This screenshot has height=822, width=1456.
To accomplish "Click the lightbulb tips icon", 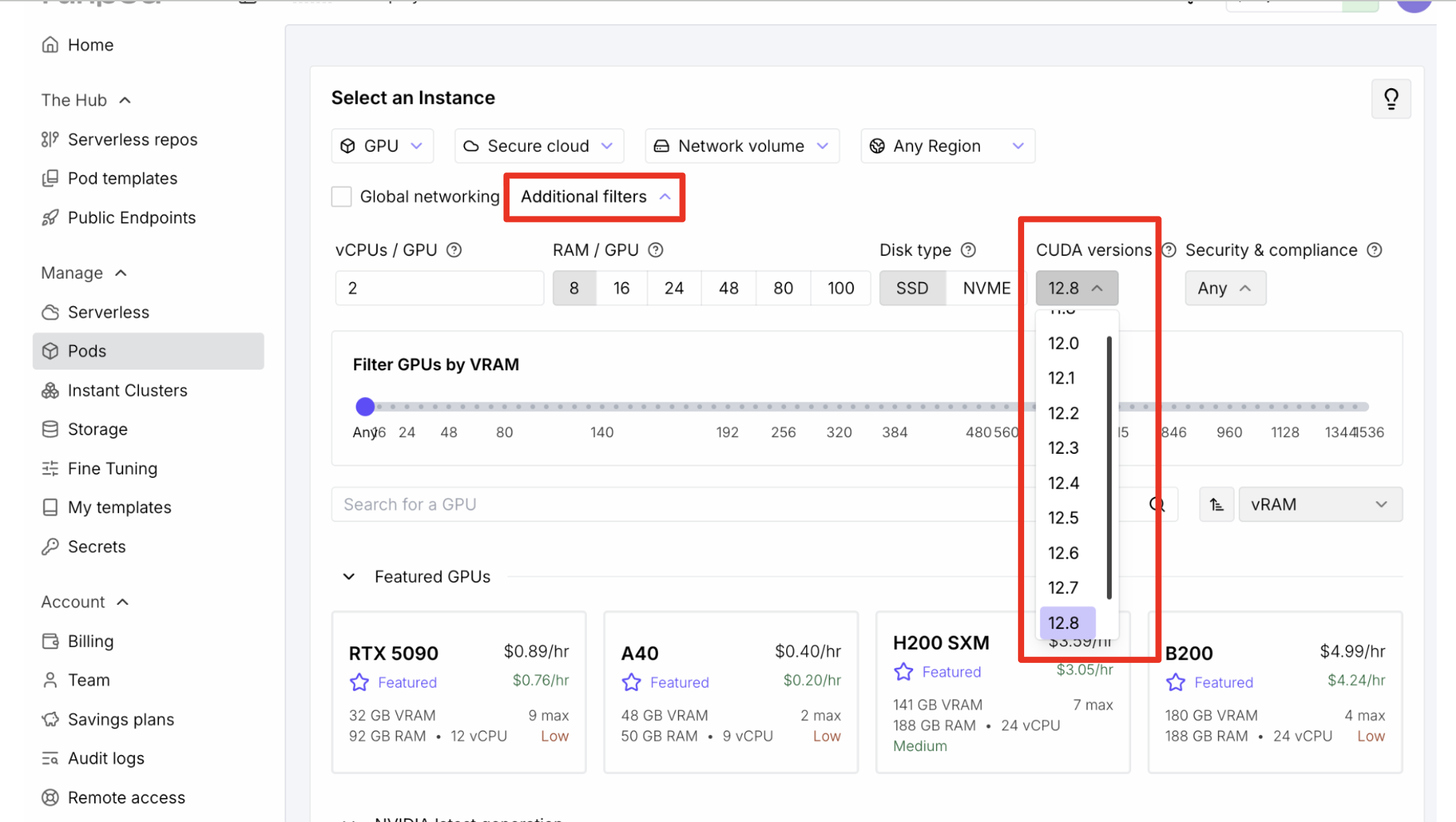I will coord(1390,99).
